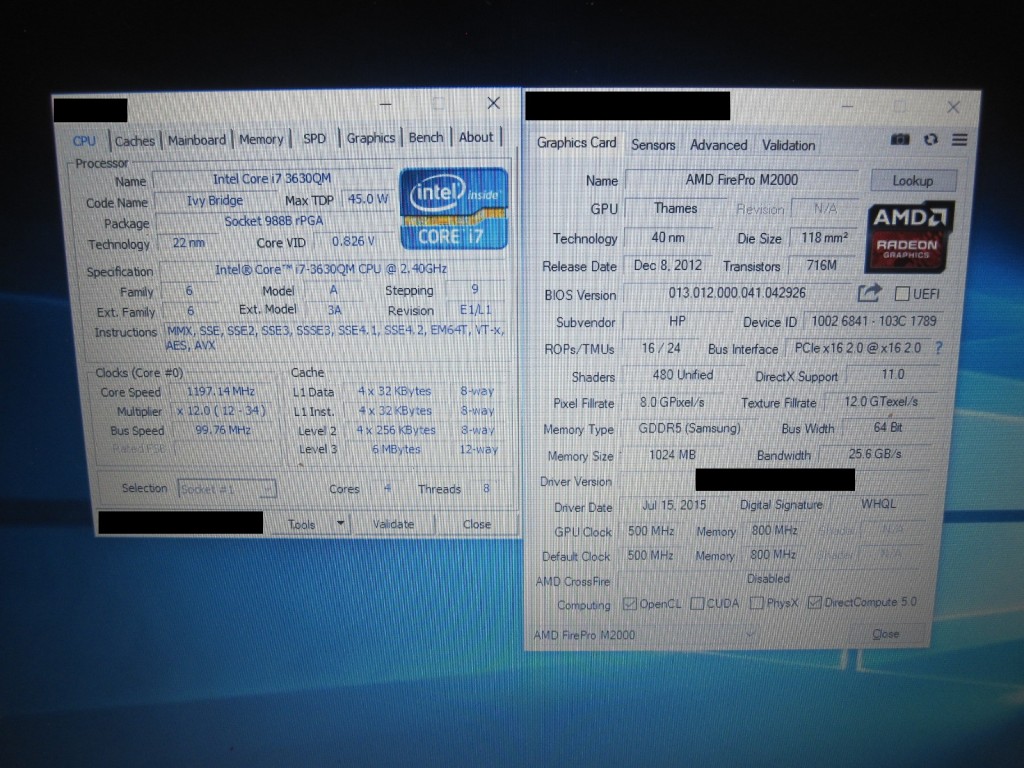Switch to the Graphics tab in CPU-Z

[370, 138]
